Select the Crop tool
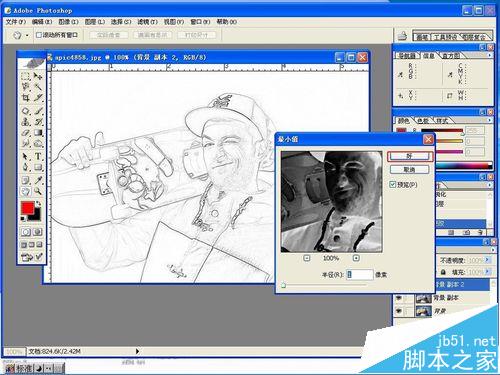Screen dimensions: 500x375 (x=26, y=98)
